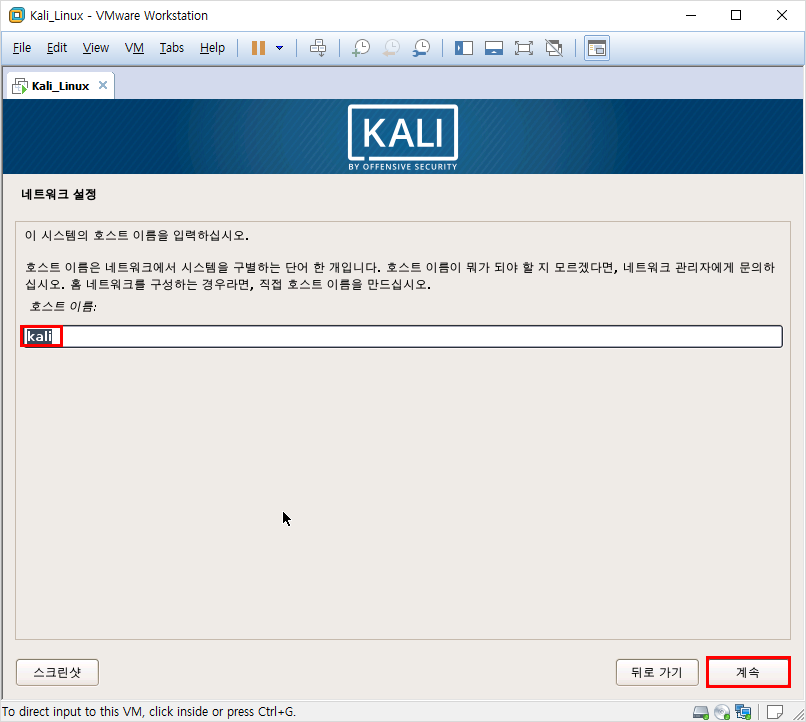Enter full screen mode
806x722 pixels.
523,48
